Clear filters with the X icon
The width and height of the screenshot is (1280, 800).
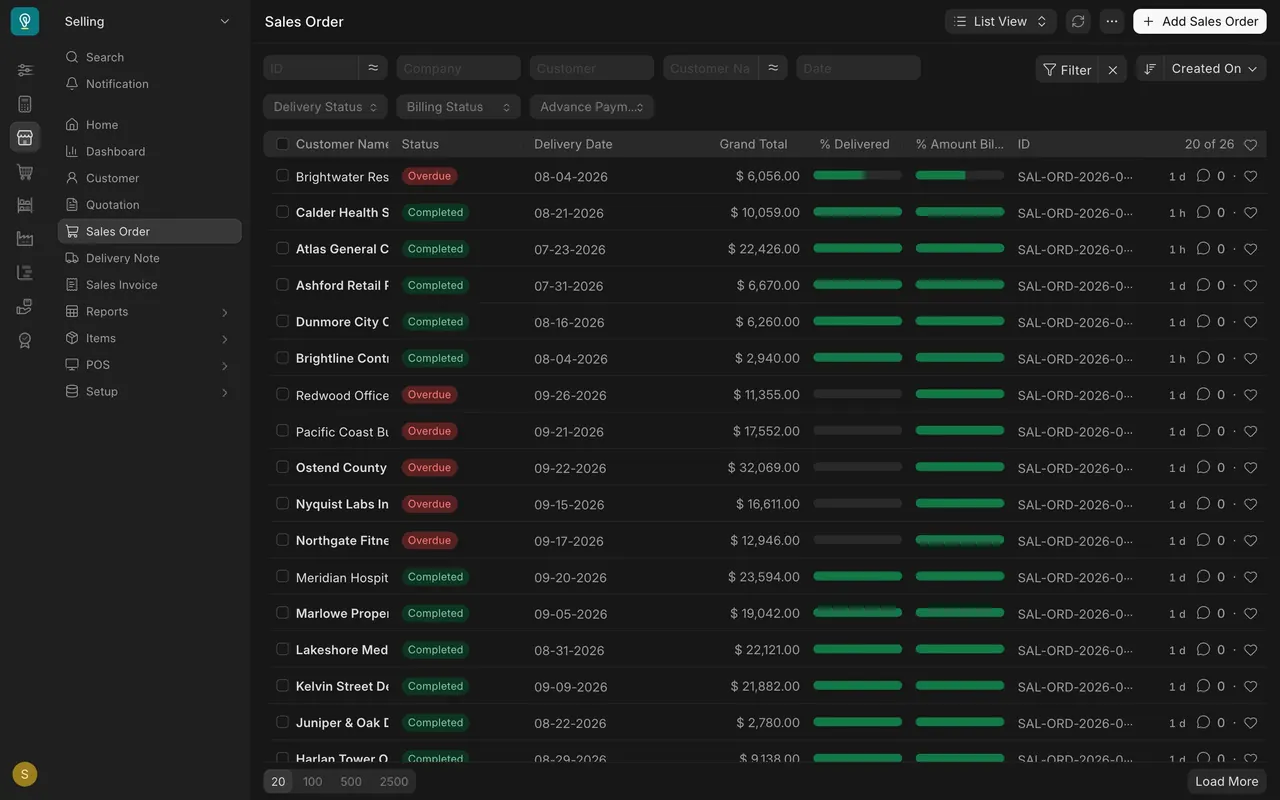pyautogui.click(x=1113, y=69)
